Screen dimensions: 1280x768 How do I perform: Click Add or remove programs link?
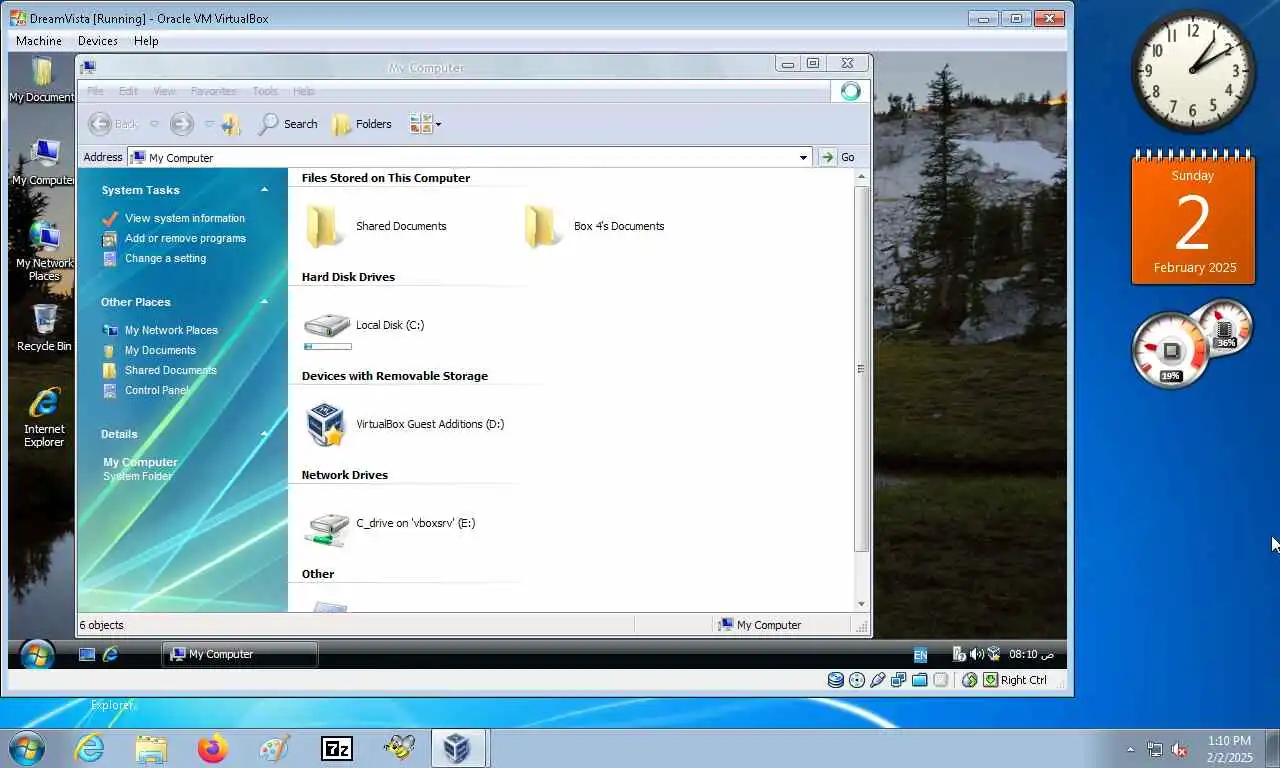(x=185, y=238)
